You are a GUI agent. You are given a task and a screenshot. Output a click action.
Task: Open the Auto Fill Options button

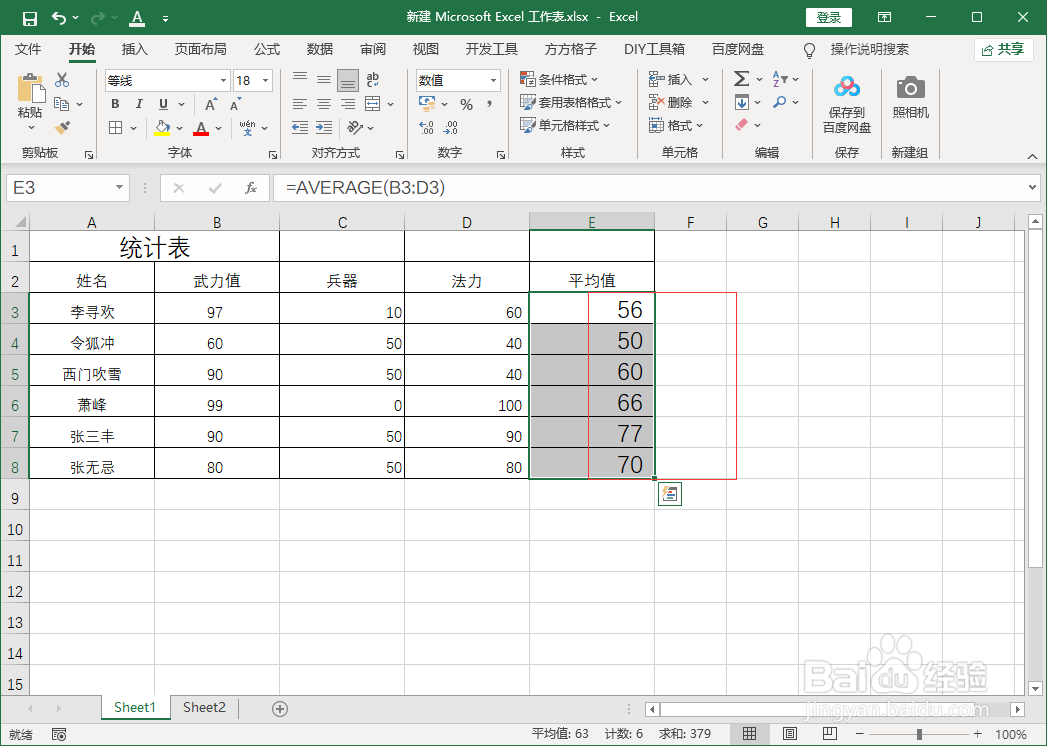670,494
